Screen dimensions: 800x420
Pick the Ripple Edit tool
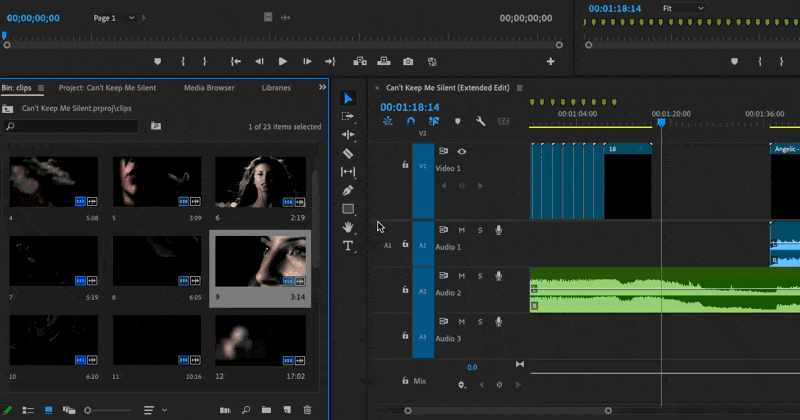point(348,135)
